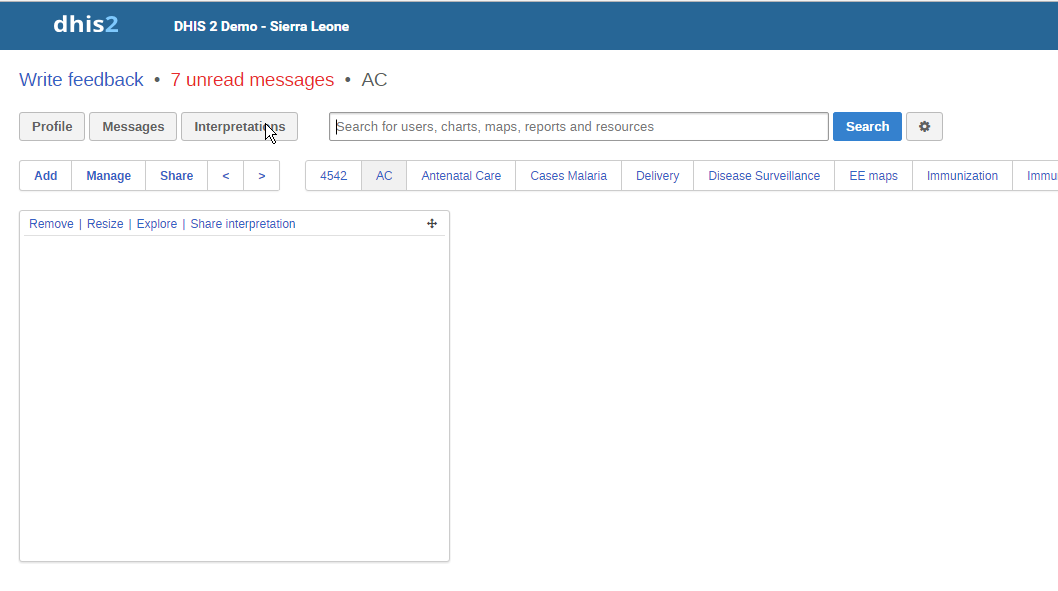1058x591 pixels.
Task: Open the Disease Surveillance dashboard
Action: click(764, 176)
